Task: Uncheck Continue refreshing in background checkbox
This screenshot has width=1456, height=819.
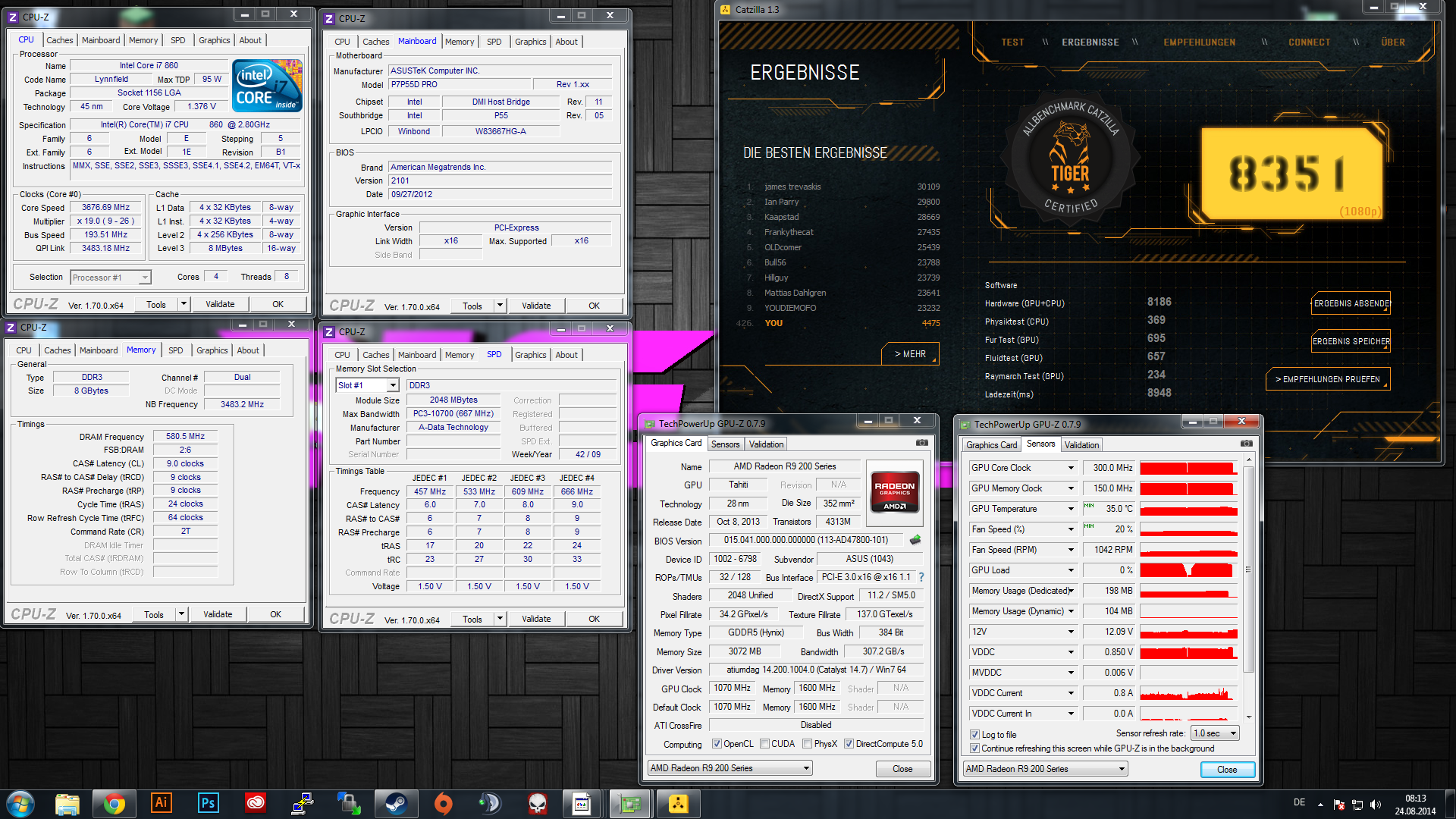Action: pos(974,748)
